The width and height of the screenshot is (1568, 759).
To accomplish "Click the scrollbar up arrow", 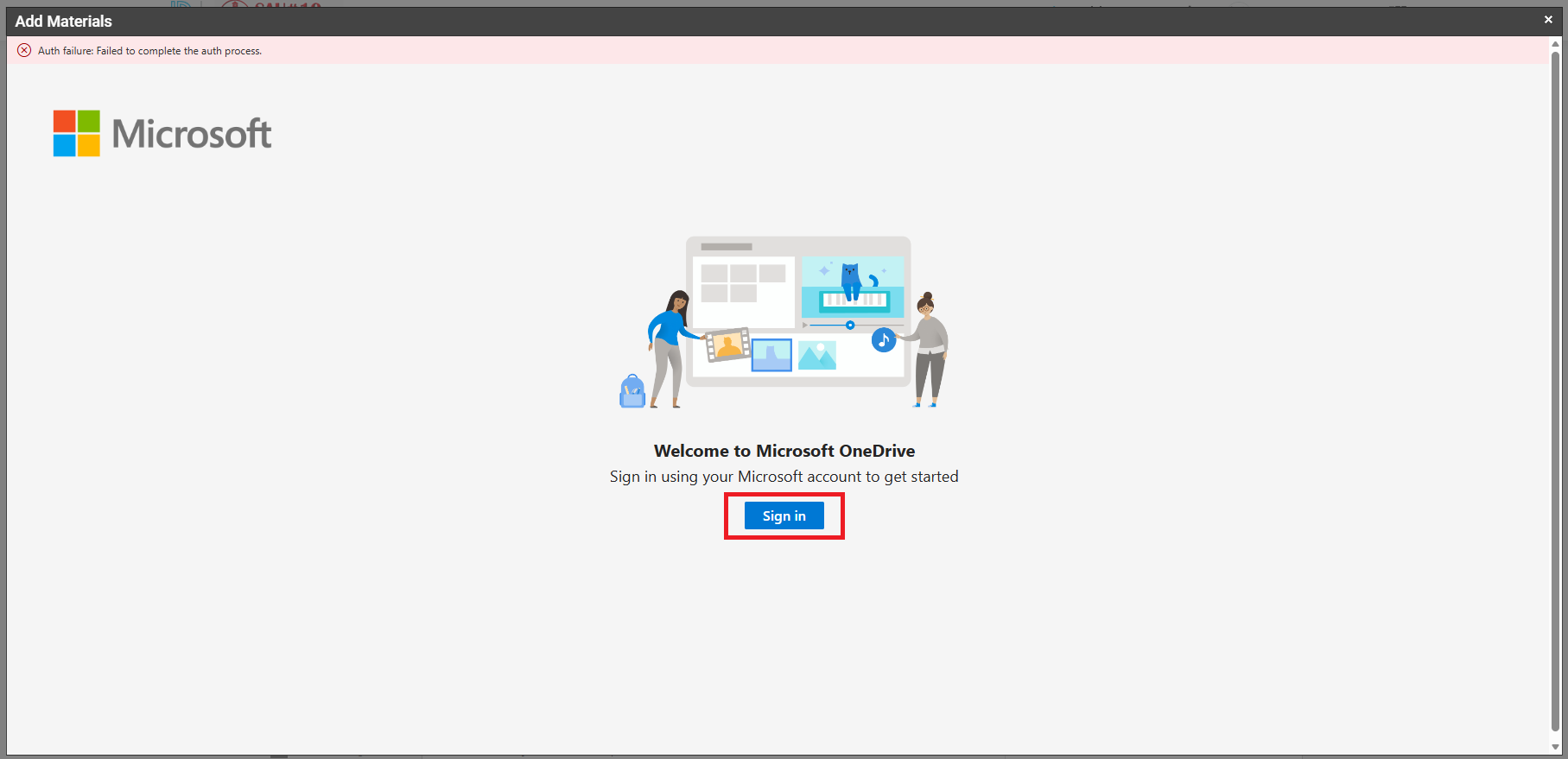I will [x=1556, y=43].
